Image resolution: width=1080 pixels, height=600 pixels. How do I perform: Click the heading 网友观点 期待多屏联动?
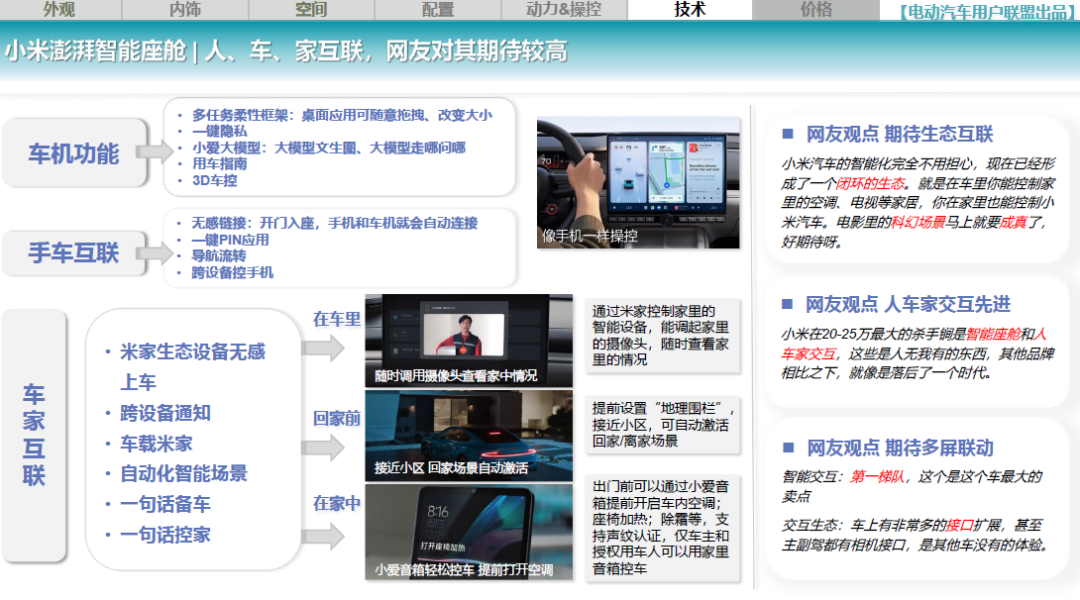coord(900,448)
